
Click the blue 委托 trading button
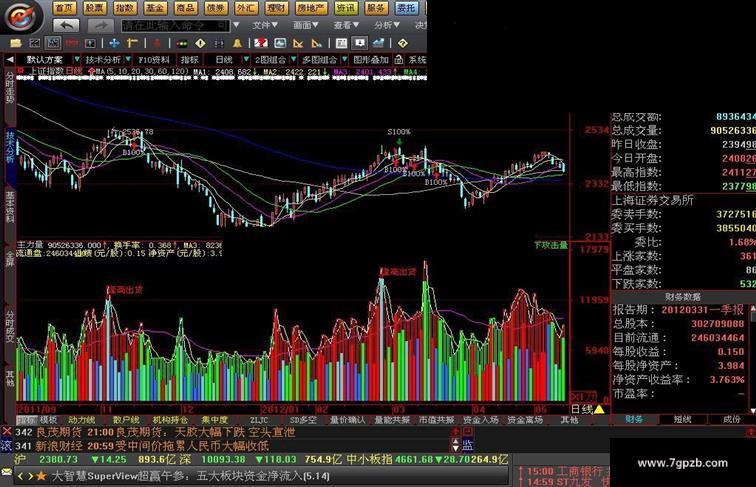coord(406,8)
